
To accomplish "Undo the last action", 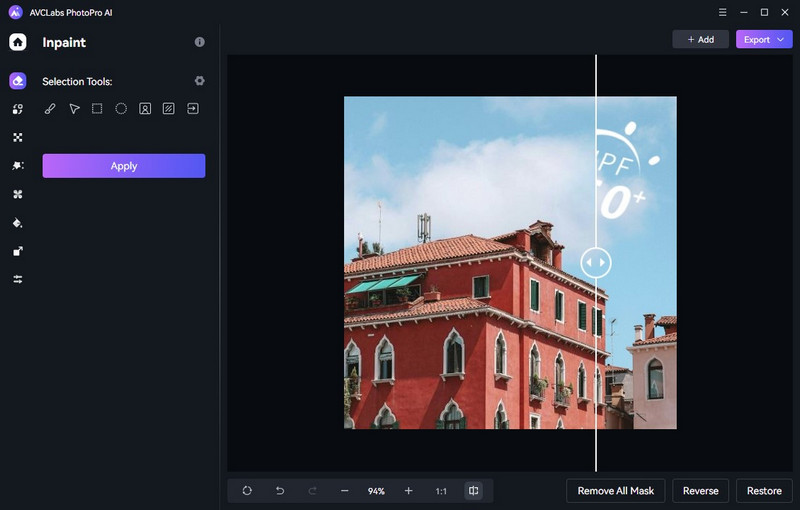I will (x=280, y=491).
